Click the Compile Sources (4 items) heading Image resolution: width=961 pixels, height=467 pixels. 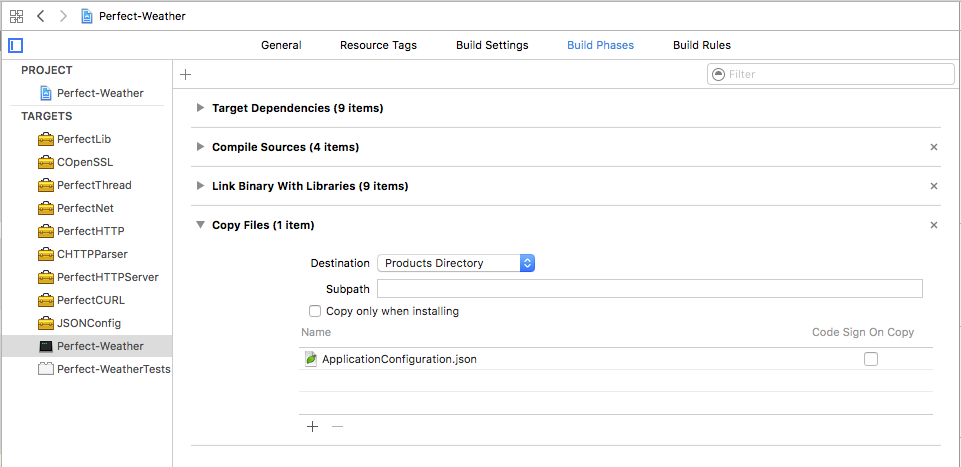tap(286, 147)
